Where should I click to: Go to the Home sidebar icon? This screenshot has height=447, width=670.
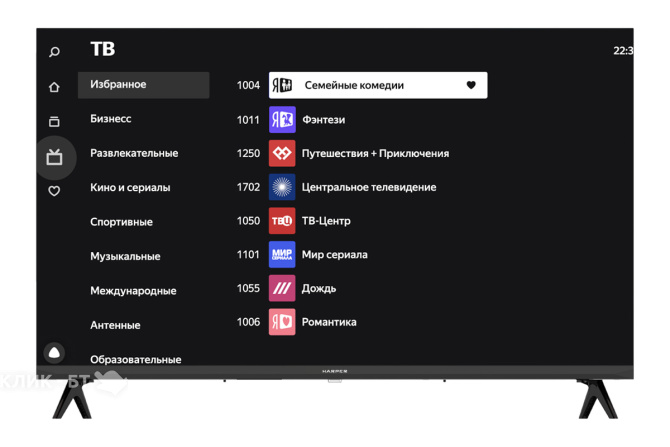[x=54, y=87]
